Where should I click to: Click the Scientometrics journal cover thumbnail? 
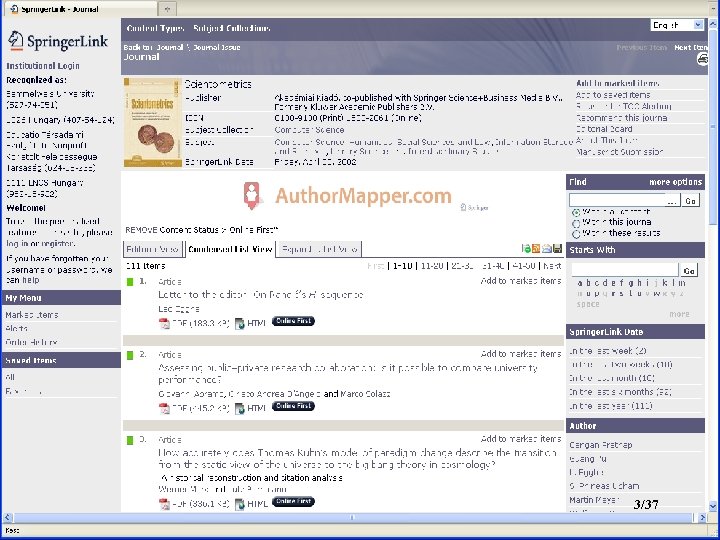[x=152, y=122]
